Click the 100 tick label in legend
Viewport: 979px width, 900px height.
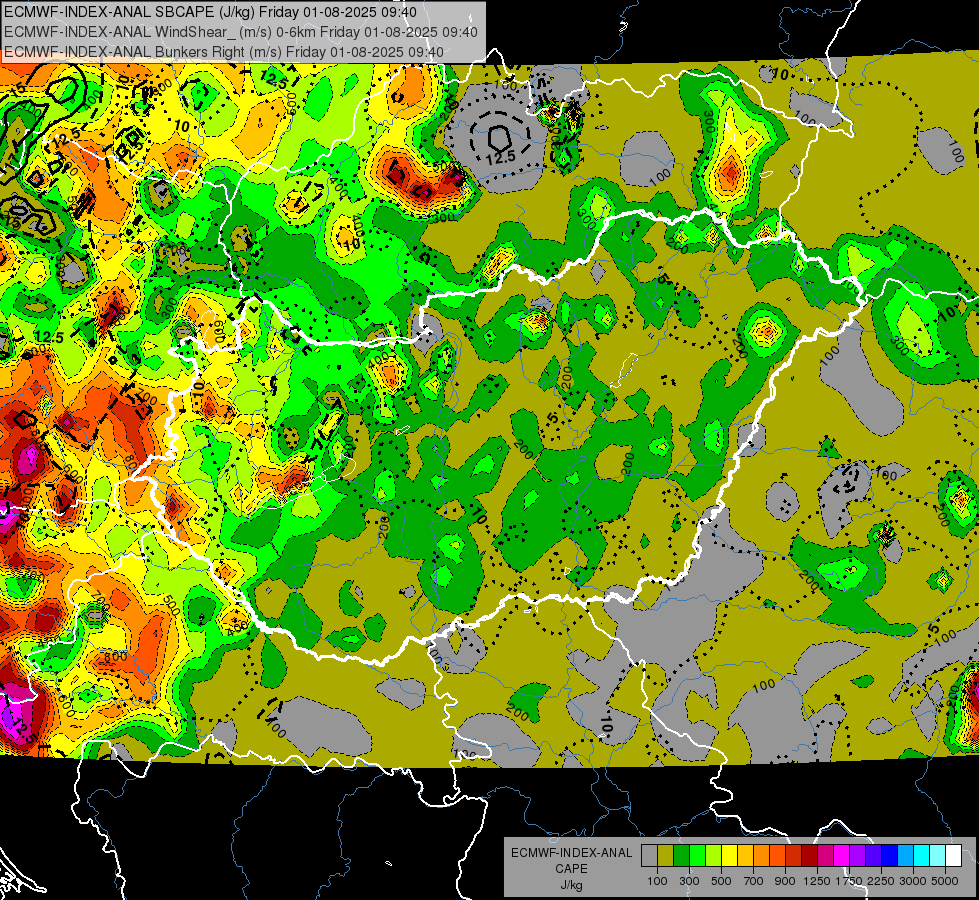[657, 881]
